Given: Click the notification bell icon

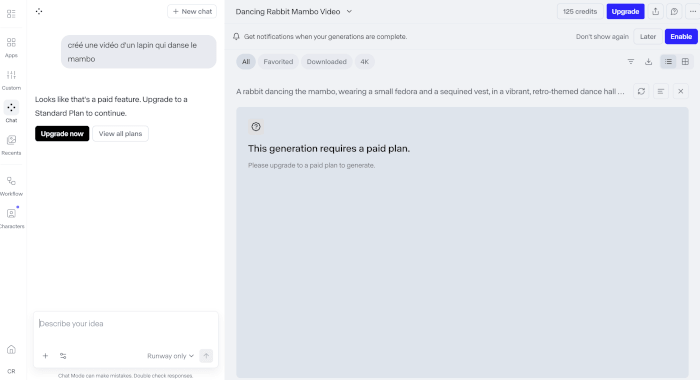Looking at the screenshot, I should pyautogui.click(x=236, y=37).
